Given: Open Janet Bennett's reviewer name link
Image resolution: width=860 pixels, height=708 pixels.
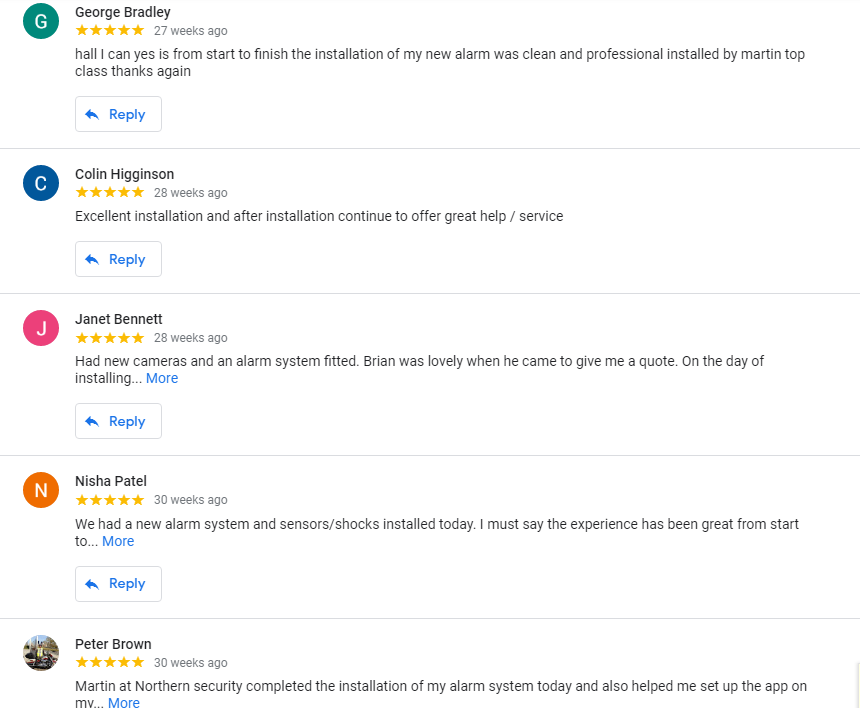Looking at the screenshot, I should (118, 319).
